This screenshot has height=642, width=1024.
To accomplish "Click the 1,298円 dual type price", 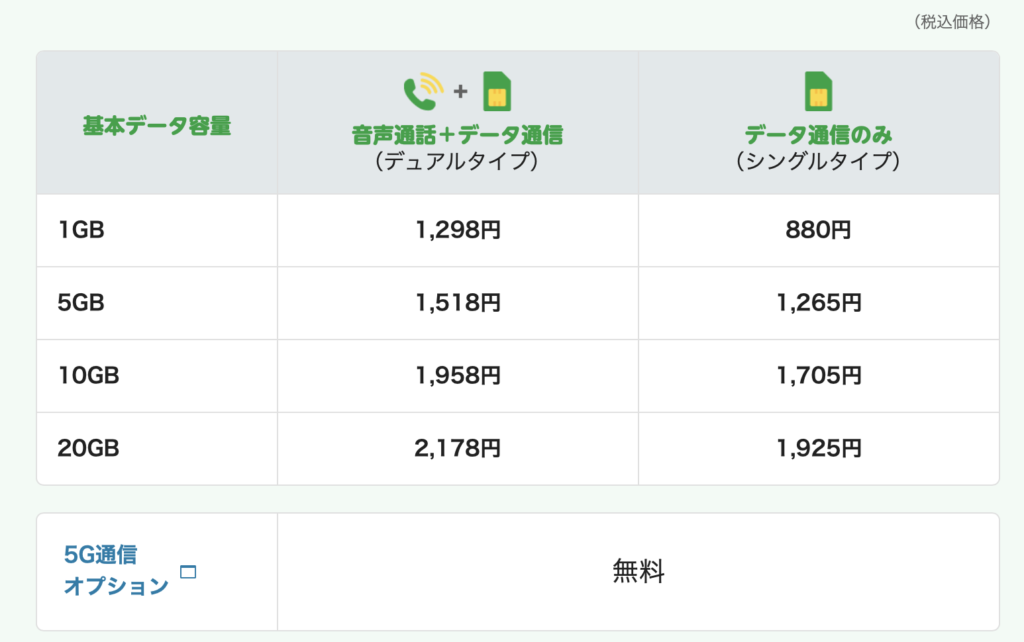I will (457, 230).
